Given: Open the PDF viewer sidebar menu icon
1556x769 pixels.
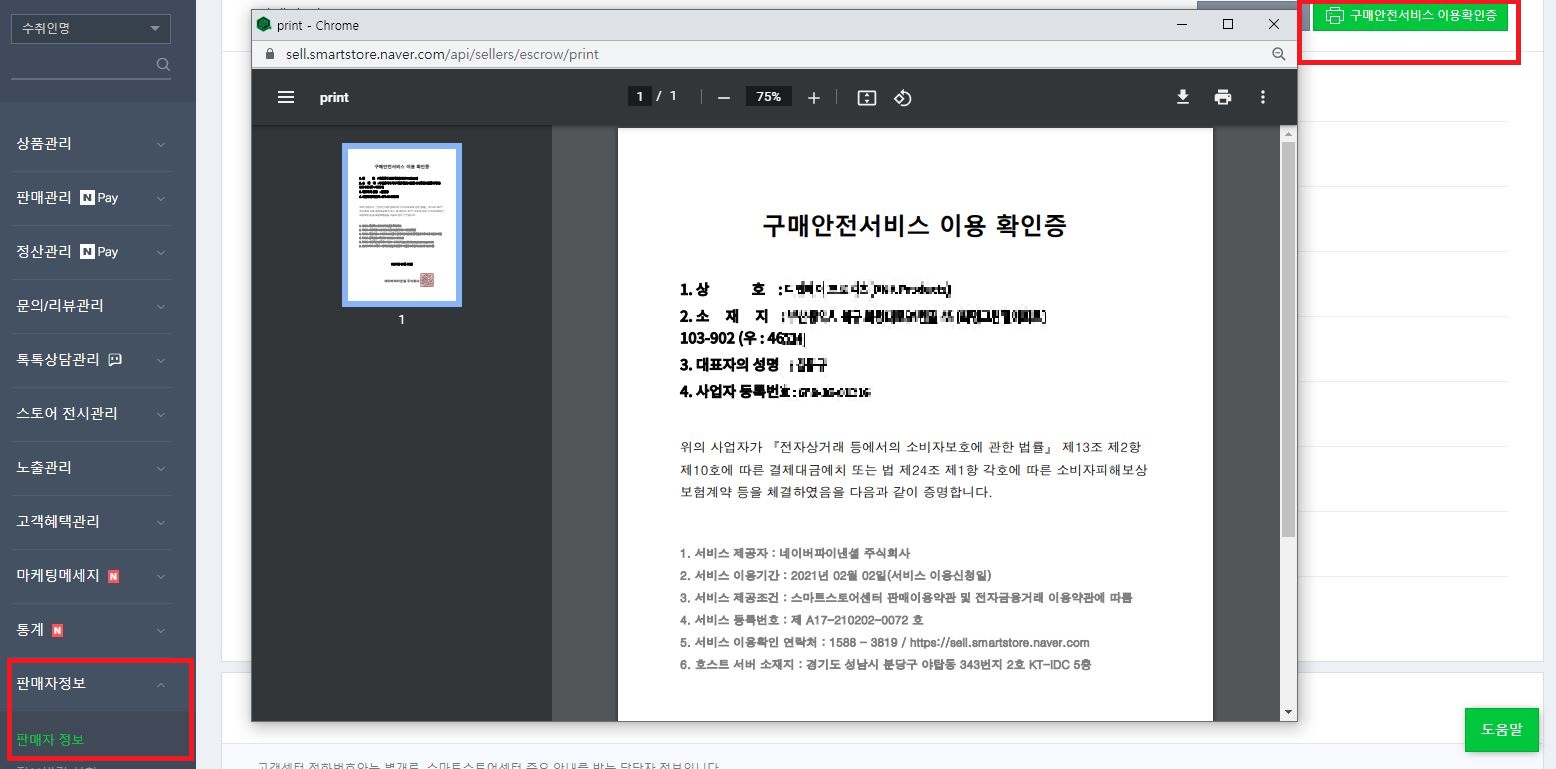Looking at the screenshot, I should coord(286,97).
